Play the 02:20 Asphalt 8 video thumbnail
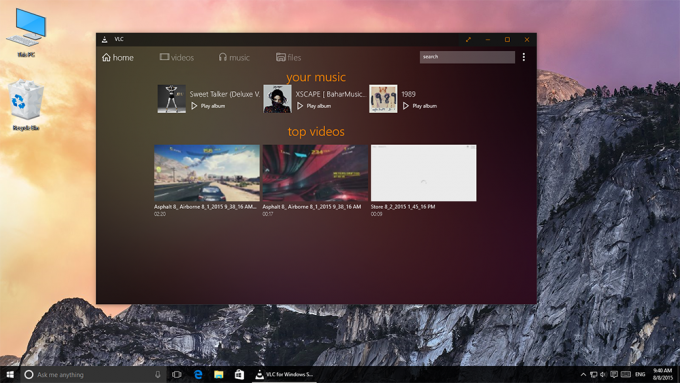 207,173
